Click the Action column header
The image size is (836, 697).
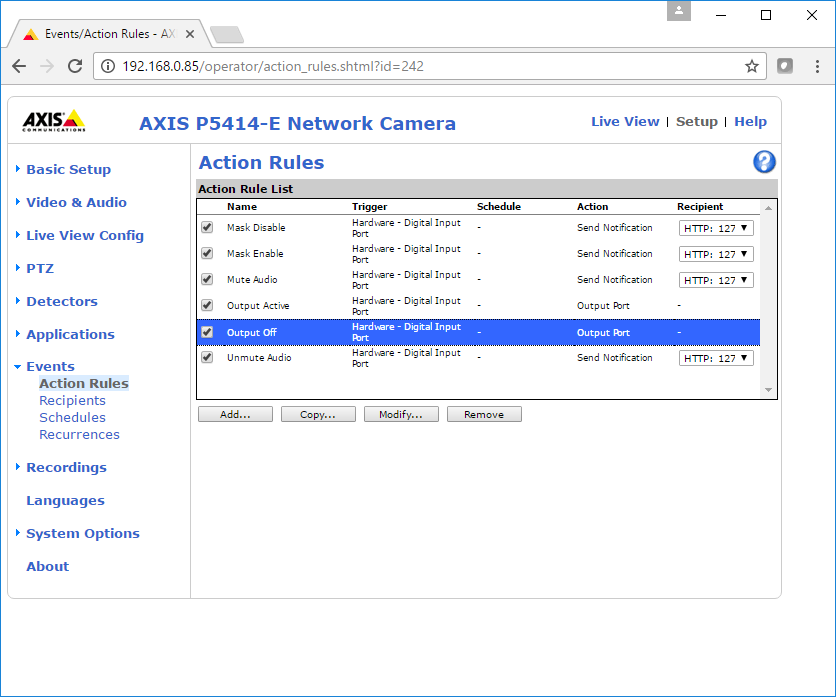tap(592, 207)
